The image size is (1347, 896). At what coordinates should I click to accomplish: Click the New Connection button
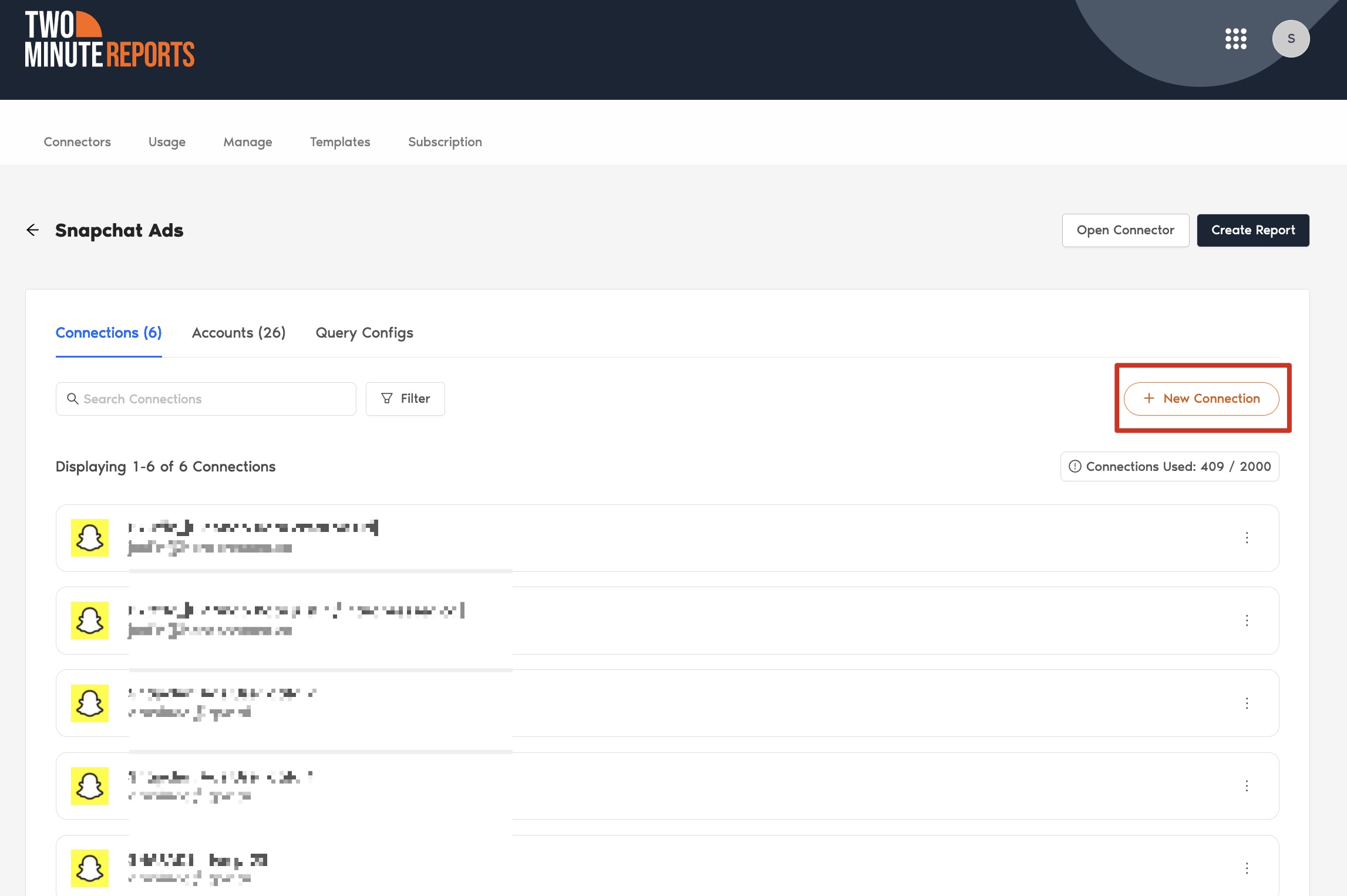coord(1201,399)
